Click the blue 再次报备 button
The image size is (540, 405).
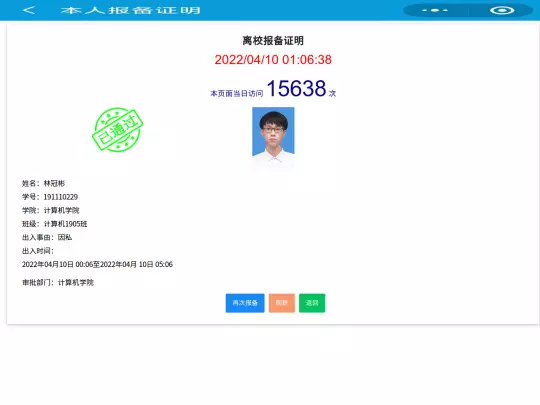pyautogui.click(x=245, y=303)
